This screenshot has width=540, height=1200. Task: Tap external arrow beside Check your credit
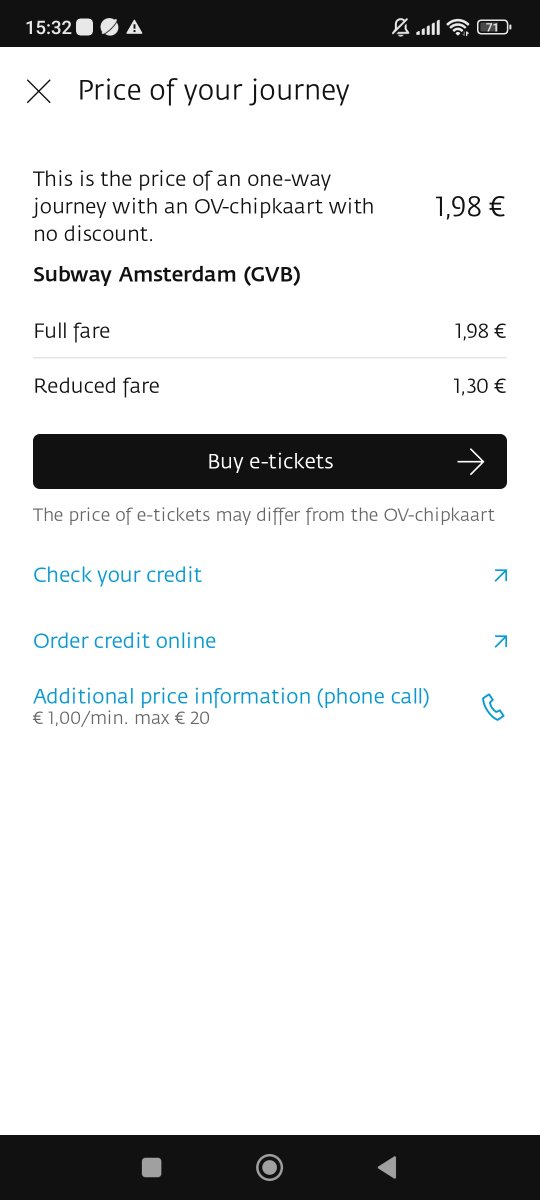point(501,576)
